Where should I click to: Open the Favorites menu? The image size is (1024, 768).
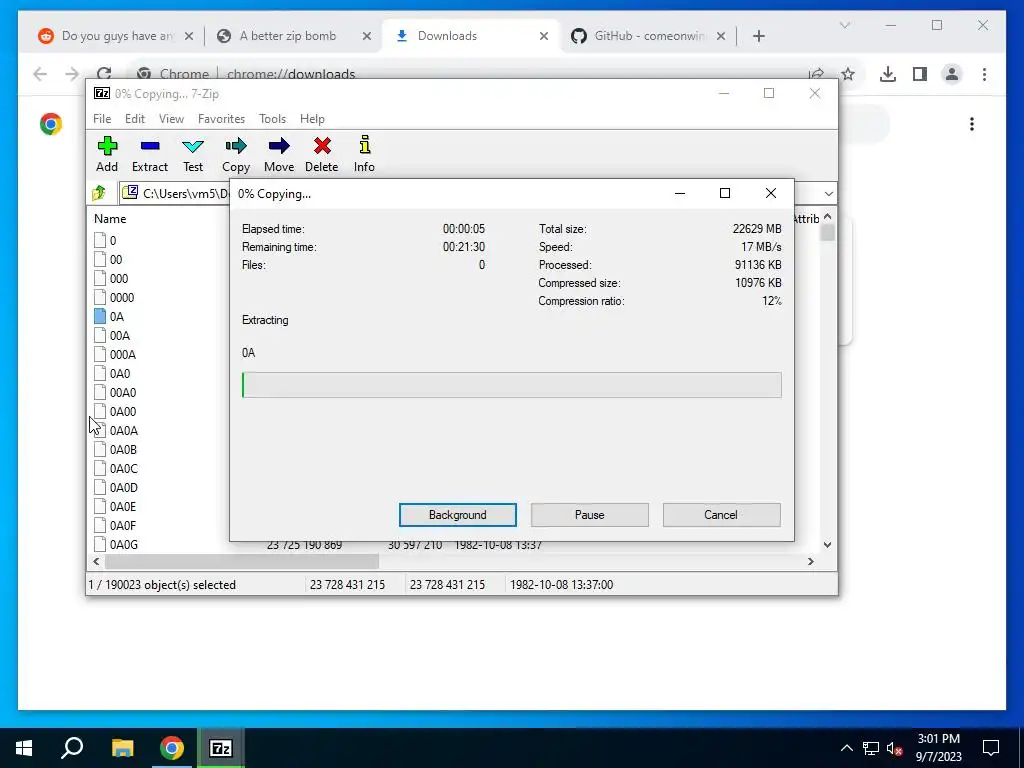point(221,119)
